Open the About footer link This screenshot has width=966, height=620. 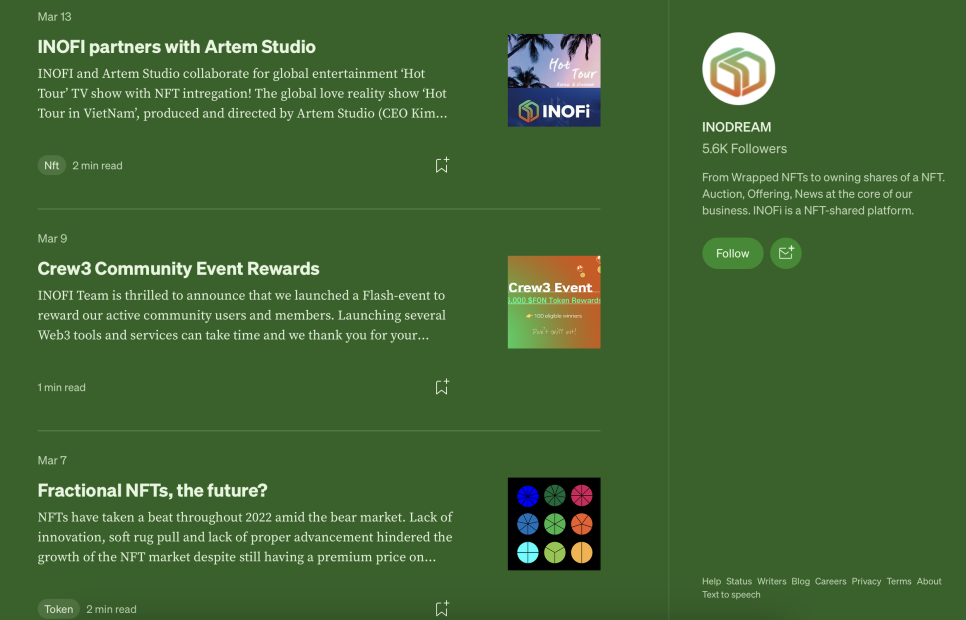pos(929,581)
